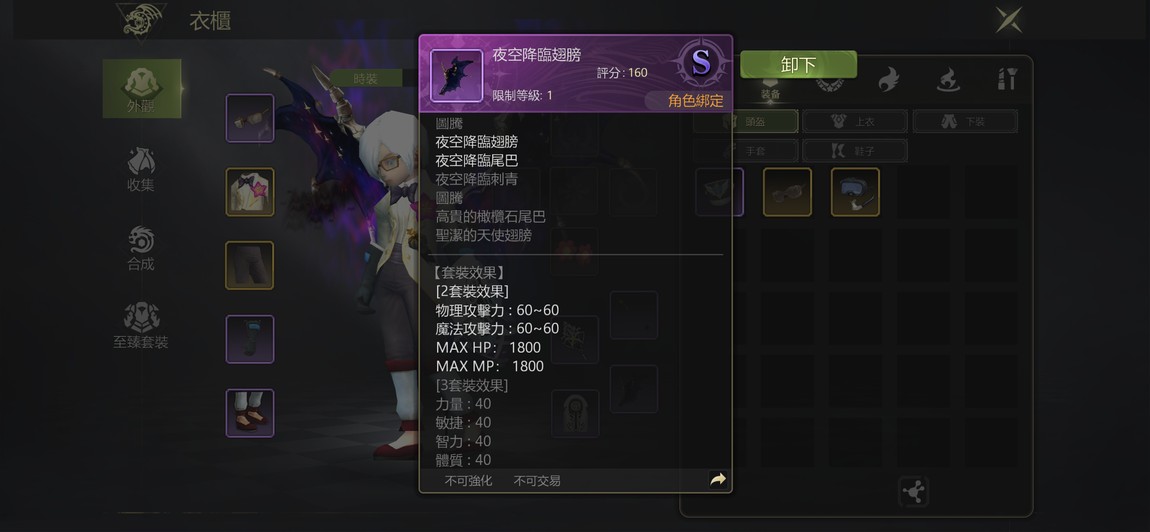
Task: Select the equipped glasses slot thumbnail
Action: pos(250,118)
